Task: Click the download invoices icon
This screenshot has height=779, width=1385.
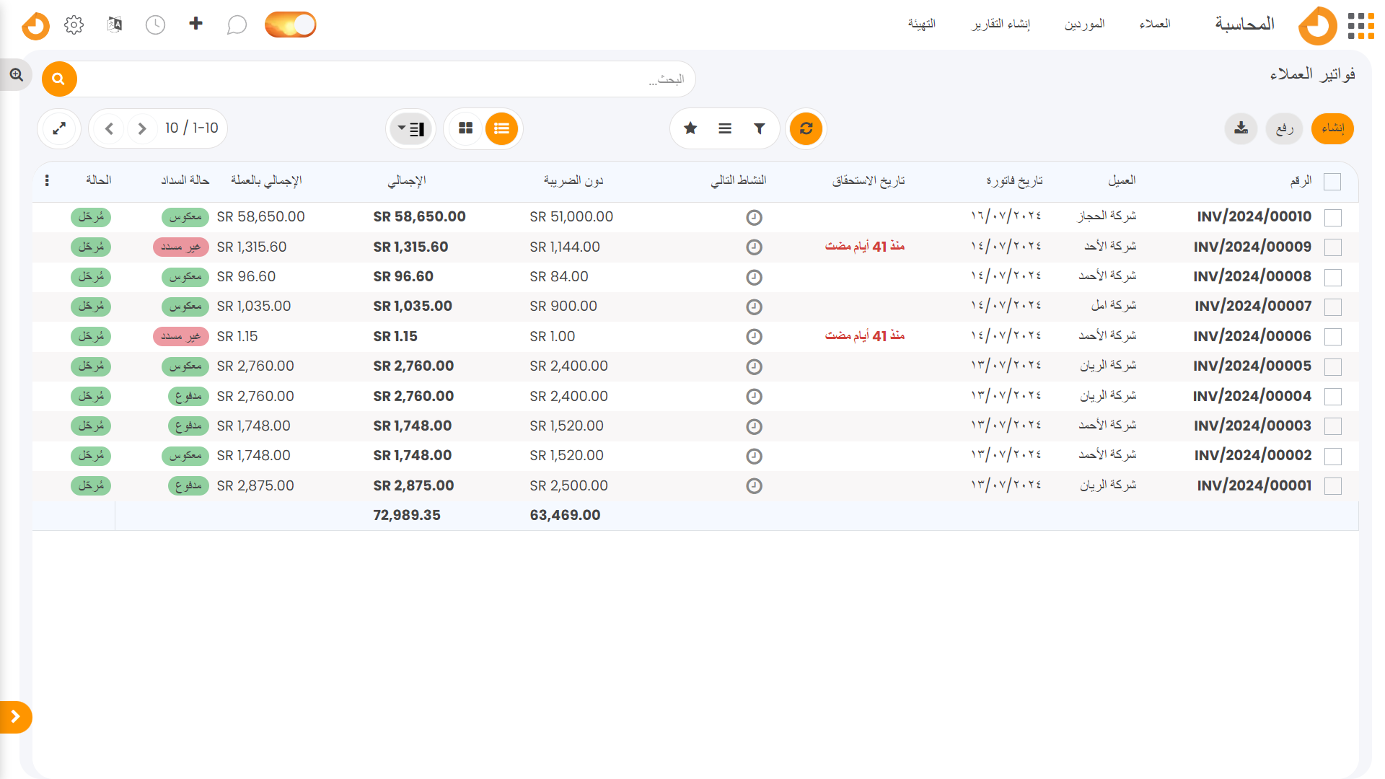Action: tap(1240, 128)
